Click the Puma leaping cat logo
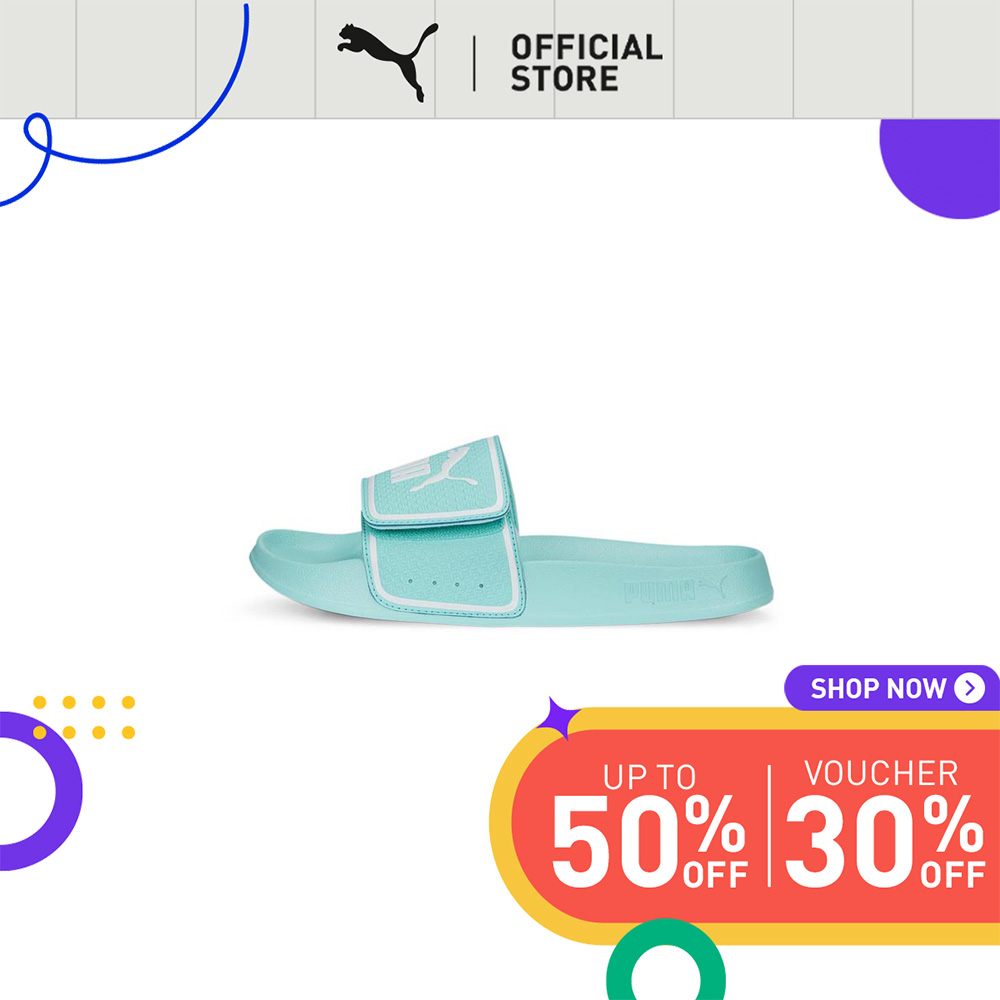This screenshot has height=1000, width=1000. tap(387, 62)
